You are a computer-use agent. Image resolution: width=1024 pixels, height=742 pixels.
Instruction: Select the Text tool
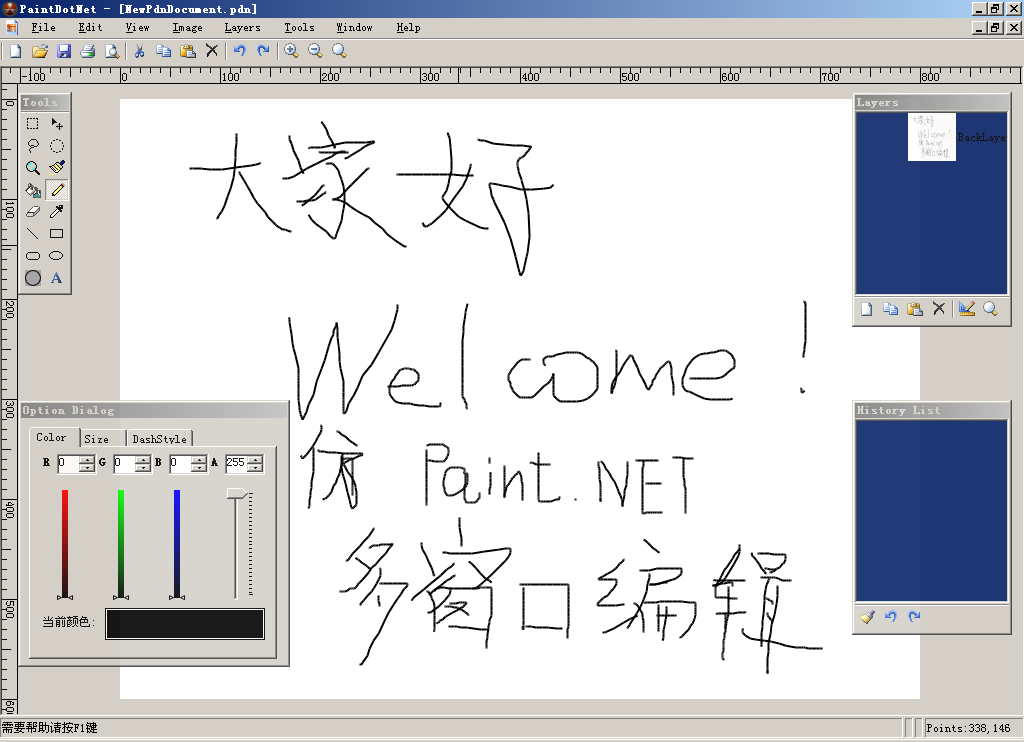coord(57,278)
